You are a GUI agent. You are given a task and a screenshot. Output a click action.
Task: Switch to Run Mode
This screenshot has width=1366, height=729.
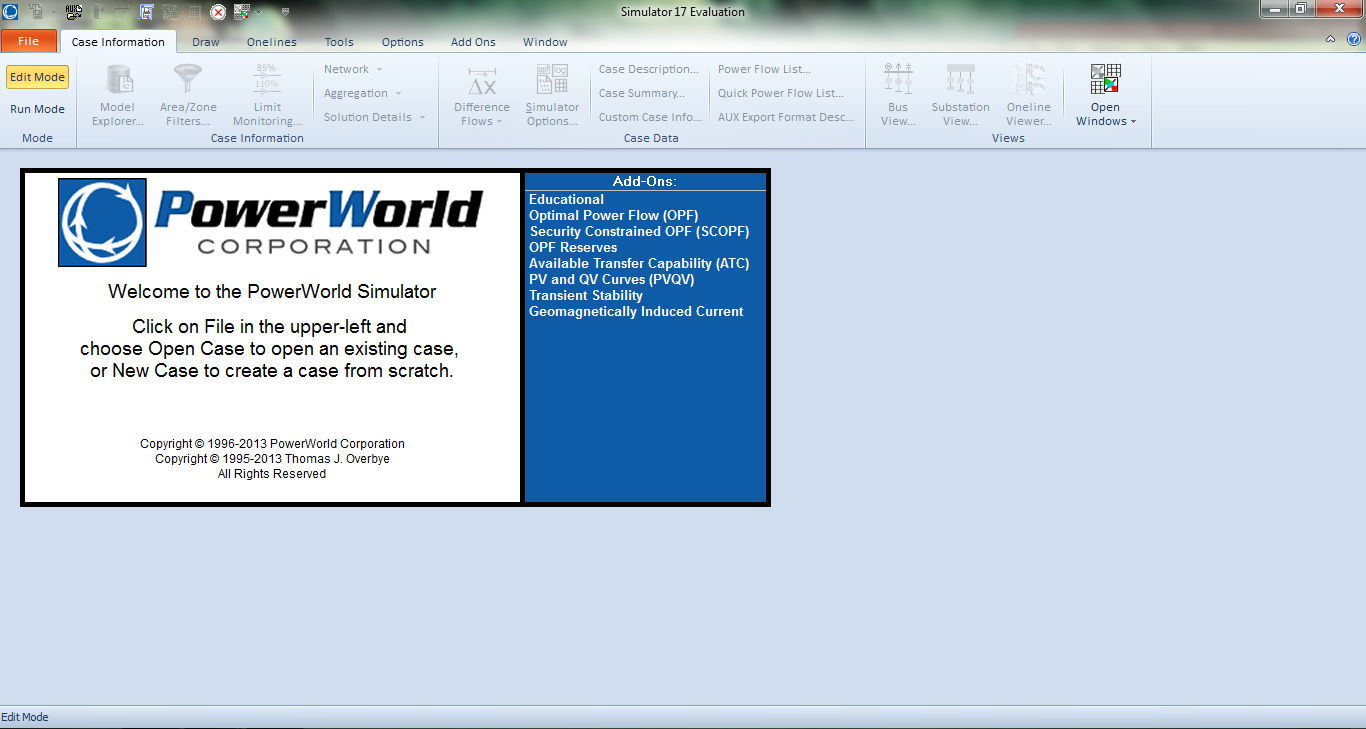coord(37,109)
